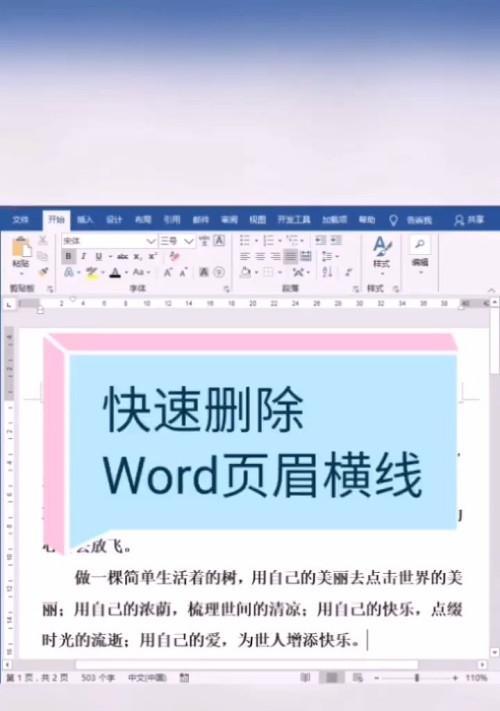Switch to the 视图 (View) ribbon tab
Viewport: 500px width, 711px height.
[x=257, y=220]
